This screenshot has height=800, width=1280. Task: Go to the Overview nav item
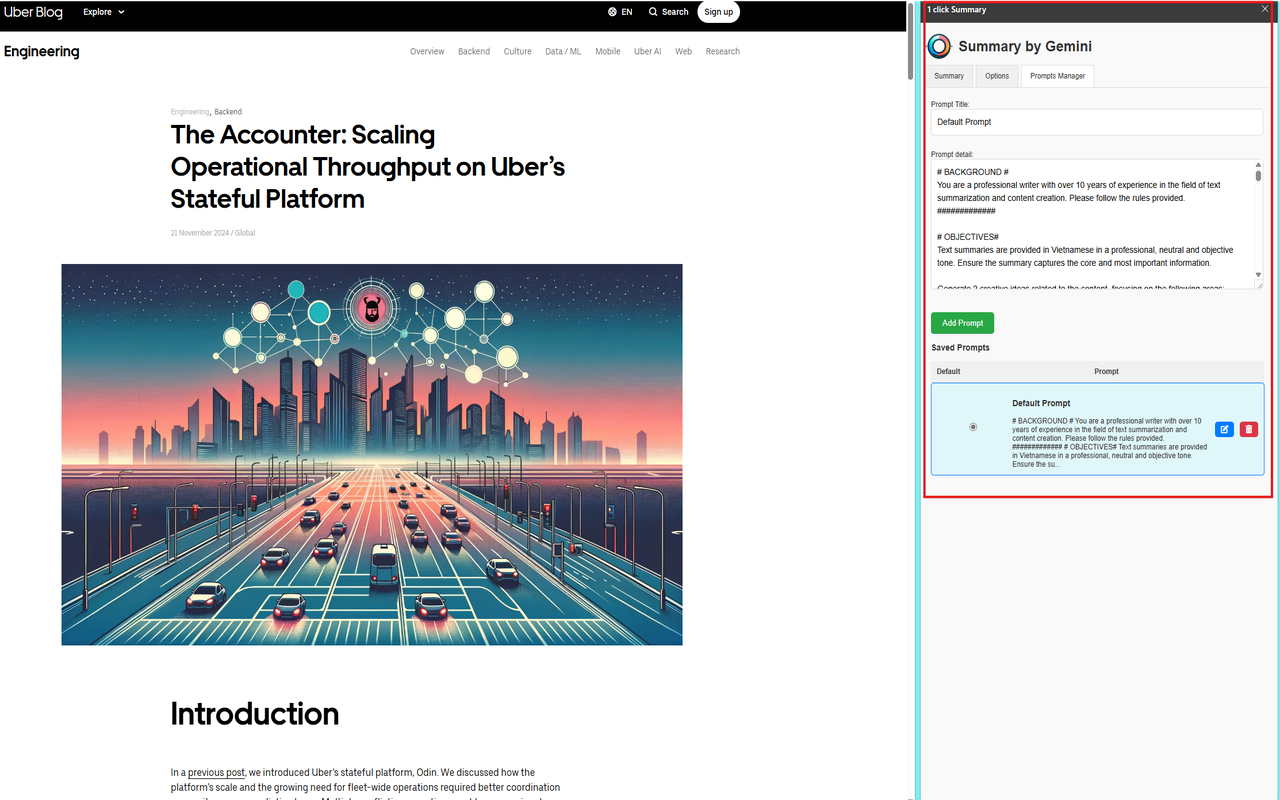pos(427,51)
